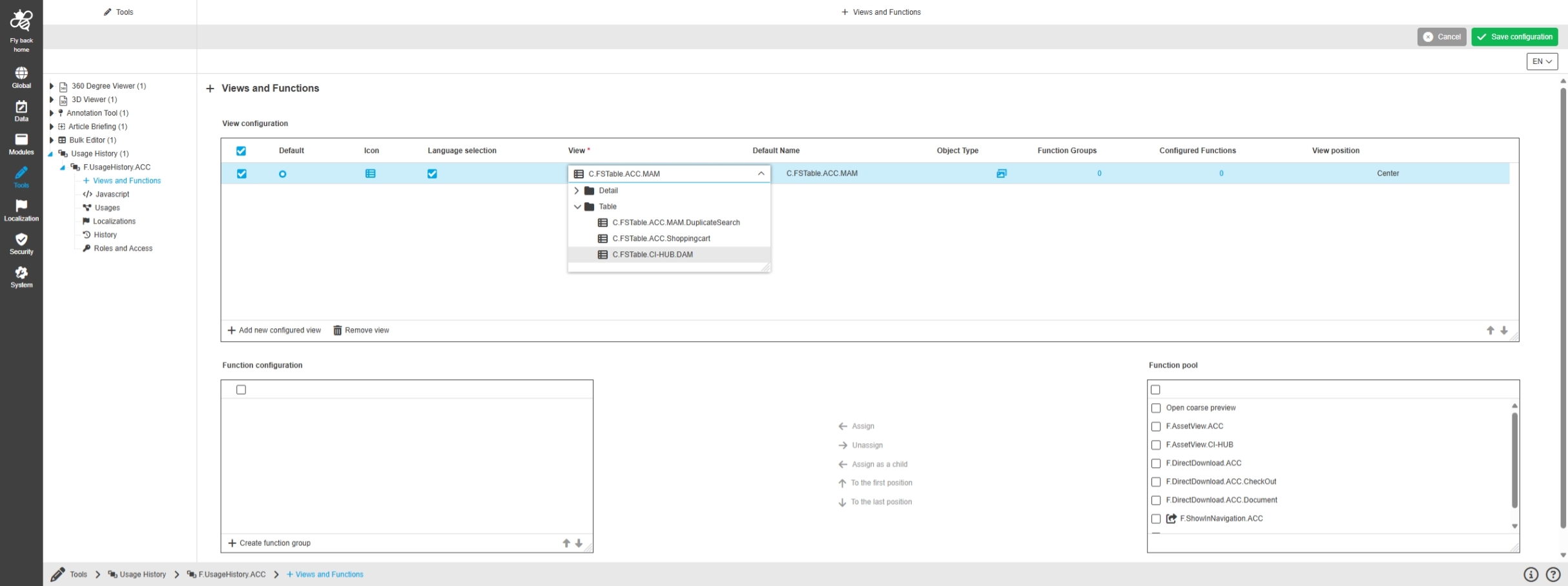Click the help question mark icon
Image resolution: width=1568 pixels, height=586 pixels.
[x=1553, y=574]
